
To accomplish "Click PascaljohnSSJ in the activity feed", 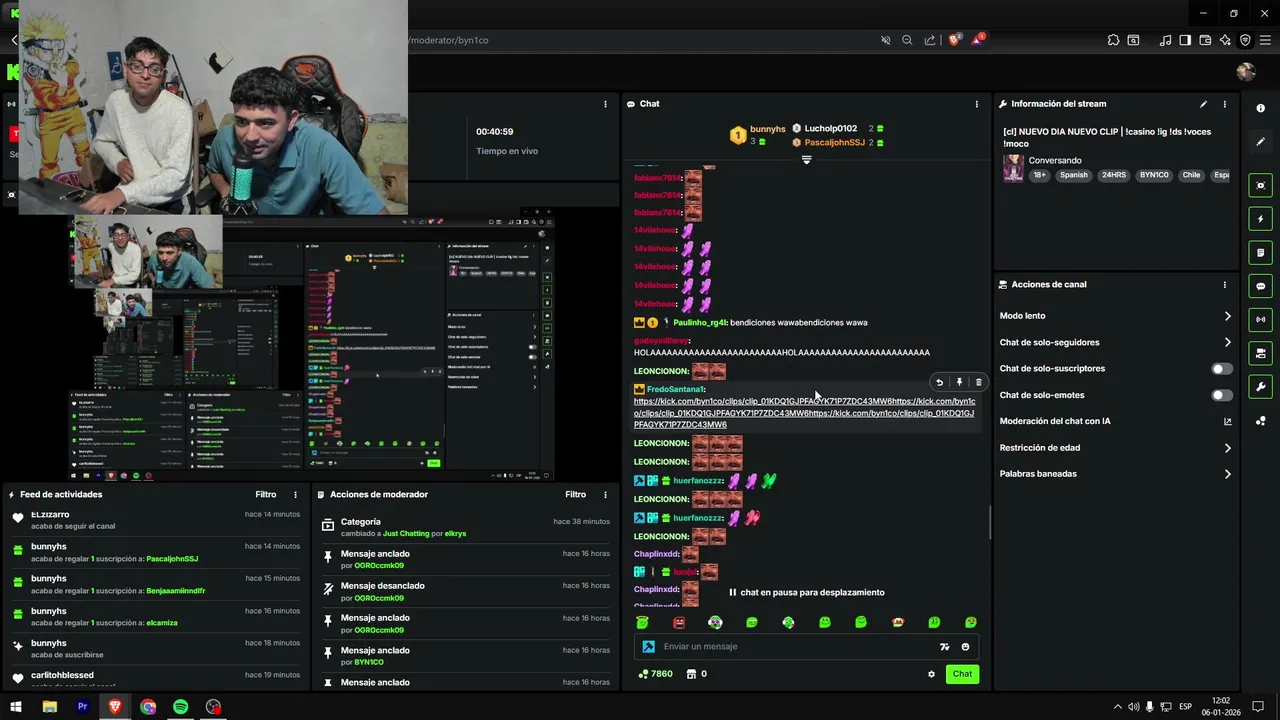I will [172, 559].
